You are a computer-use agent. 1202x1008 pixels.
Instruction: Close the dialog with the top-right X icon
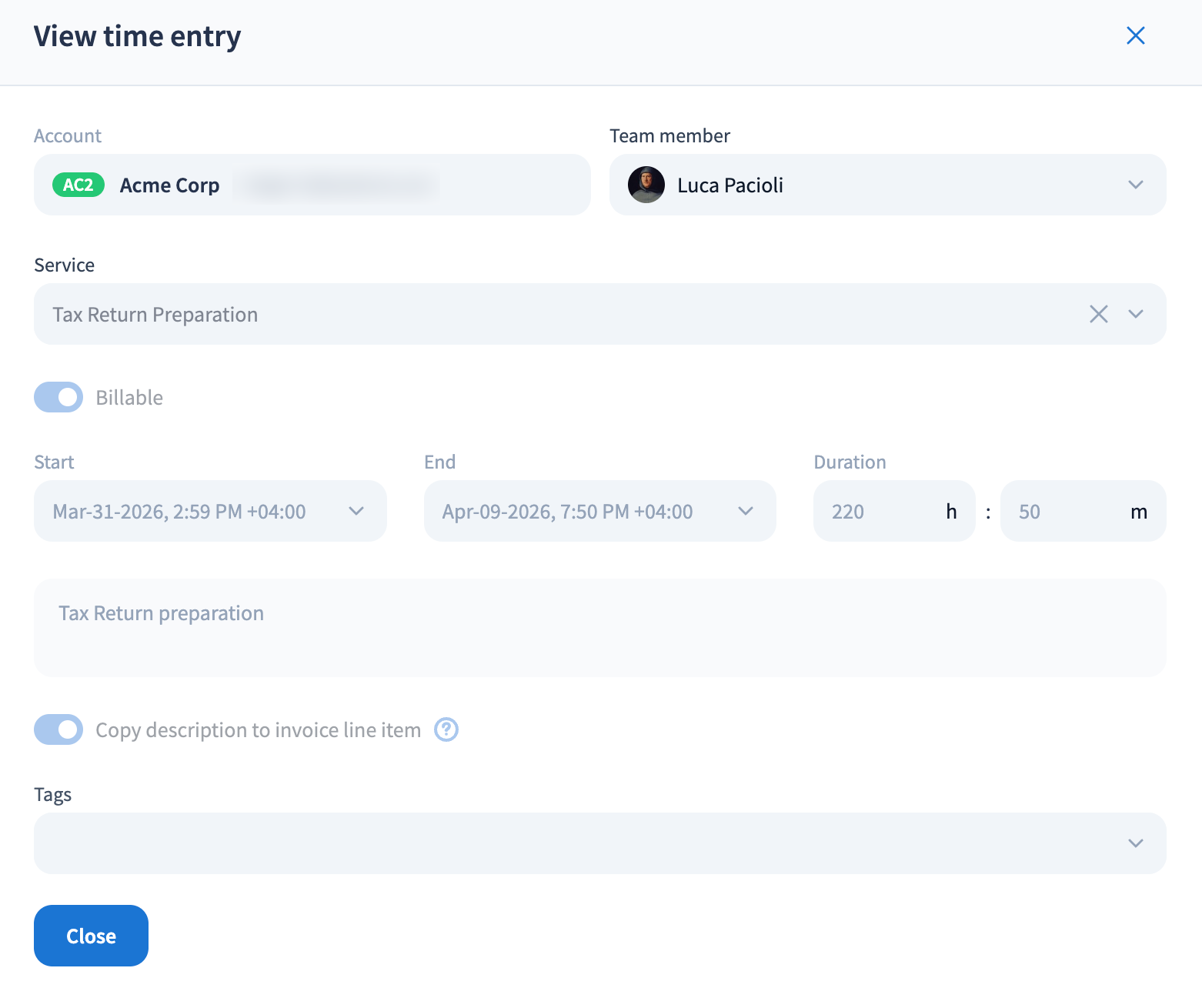(1135, 35)
